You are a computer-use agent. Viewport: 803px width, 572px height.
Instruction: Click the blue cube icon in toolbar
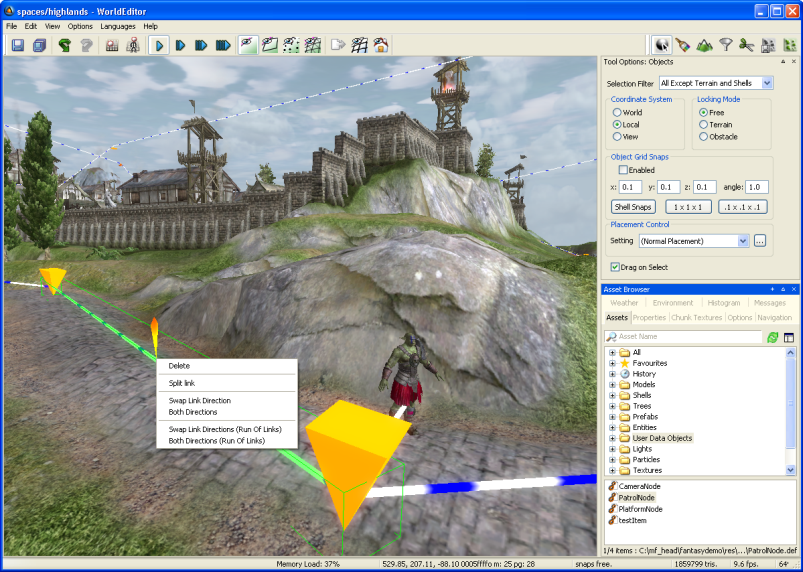pos(39,46)
